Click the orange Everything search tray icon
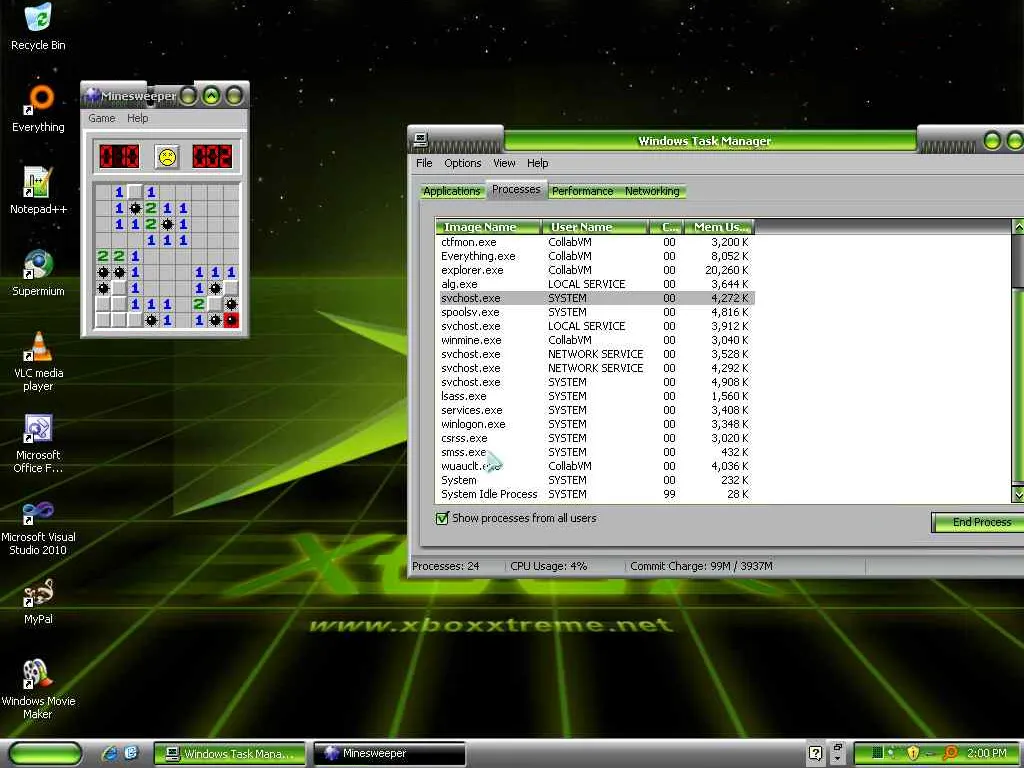Image resolution: width=1024 pixels, height=768 pixels. [x=951, y=752]
